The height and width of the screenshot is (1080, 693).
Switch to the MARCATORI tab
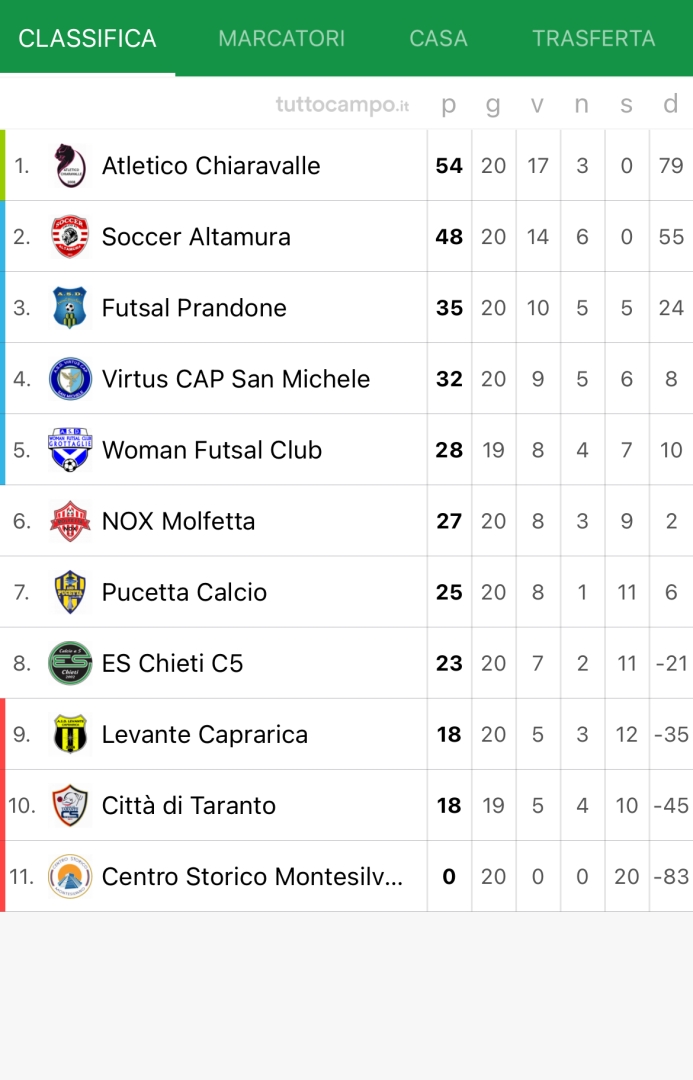[282, 39]
